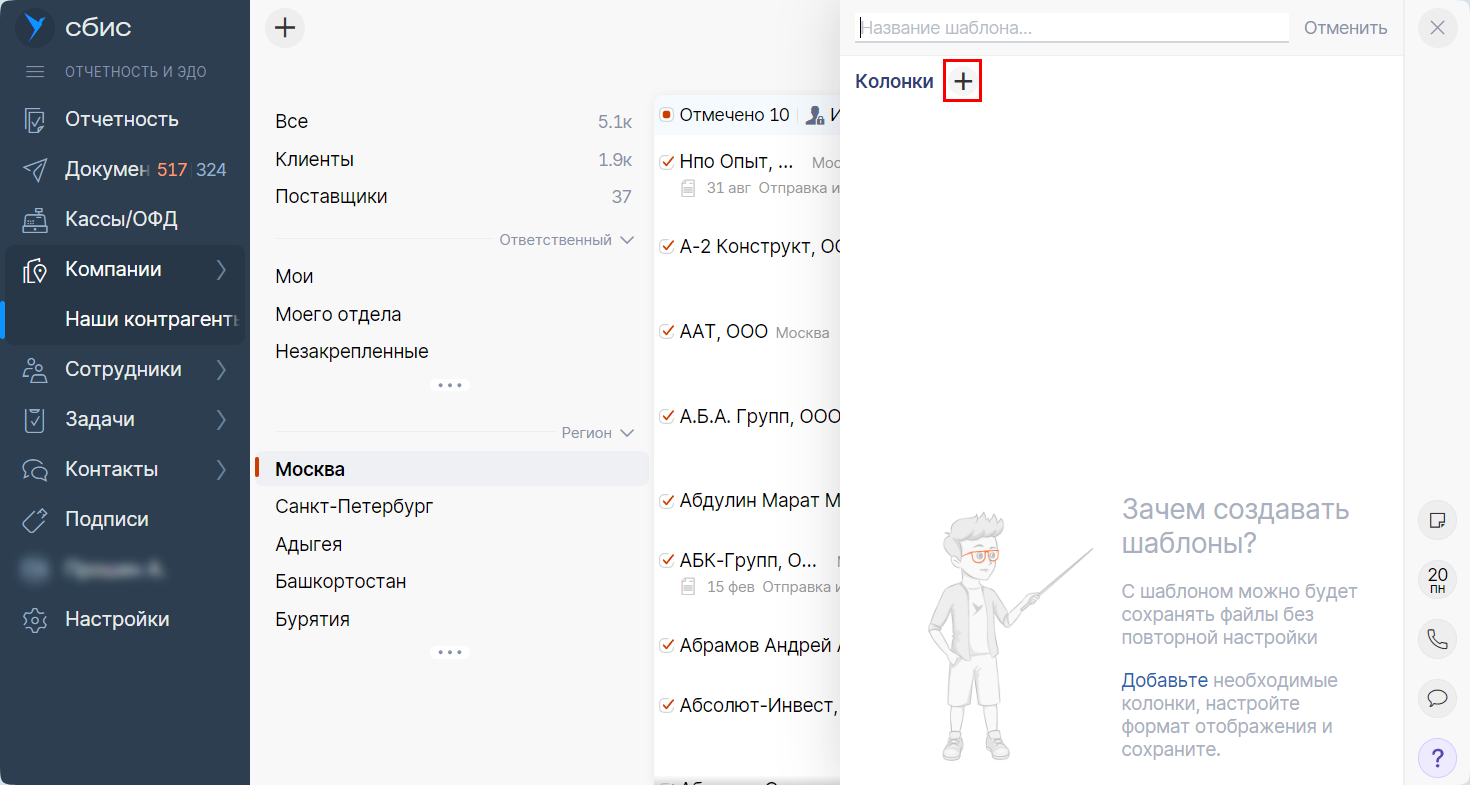1470x785 pixels.
Task: Click the Добавьте link
Action: tap(1164, 681)
